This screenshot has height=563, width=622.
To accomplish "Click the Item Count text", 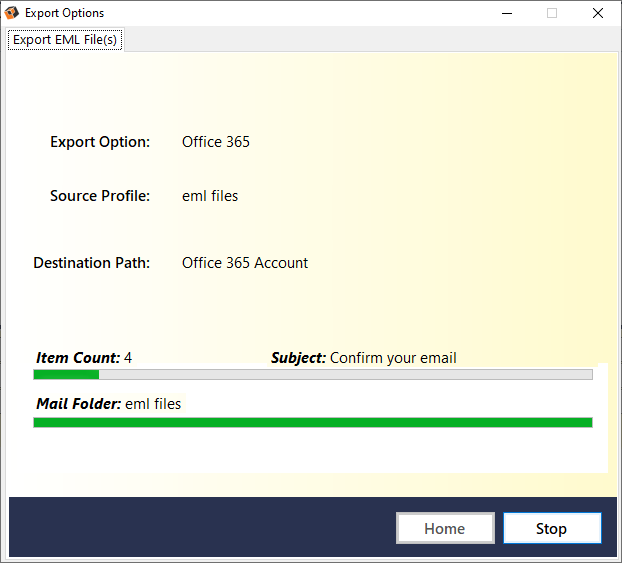I will pos(84,358).
